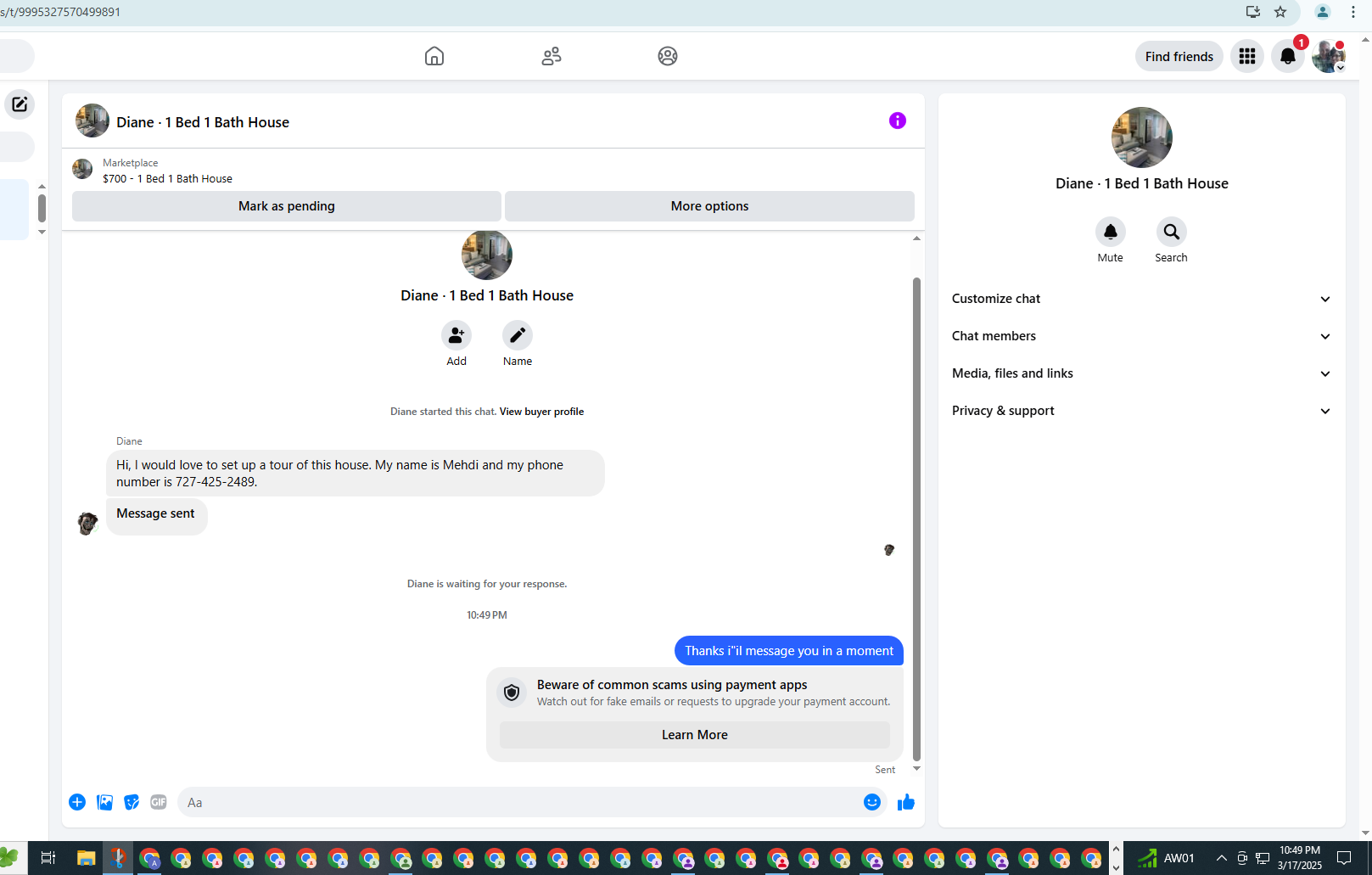
Task: Start a new message with compose icon
Action: click(20, 104)
